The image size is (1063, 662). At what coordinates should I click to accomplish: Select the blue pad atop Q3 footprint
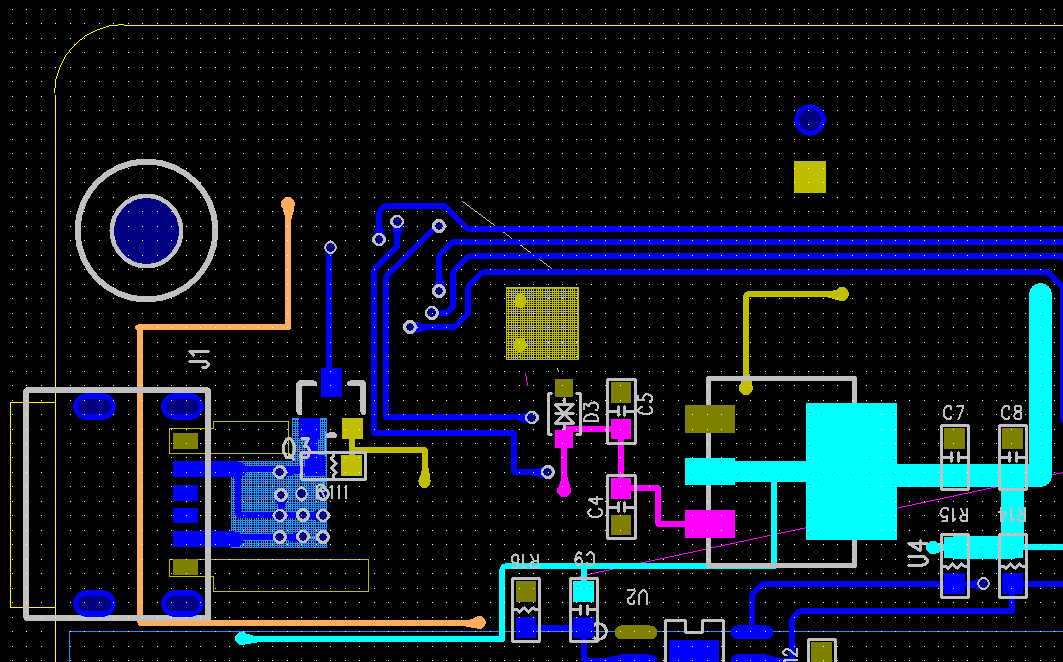pyautogui.click(x=331, y=382)
